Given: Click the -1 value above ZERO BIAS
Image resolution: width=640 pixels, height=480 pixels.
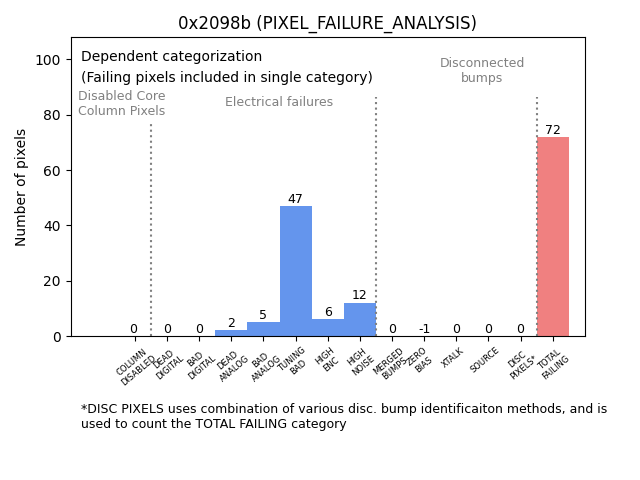Looking at the screenshot, I should [x=424, y=329].
